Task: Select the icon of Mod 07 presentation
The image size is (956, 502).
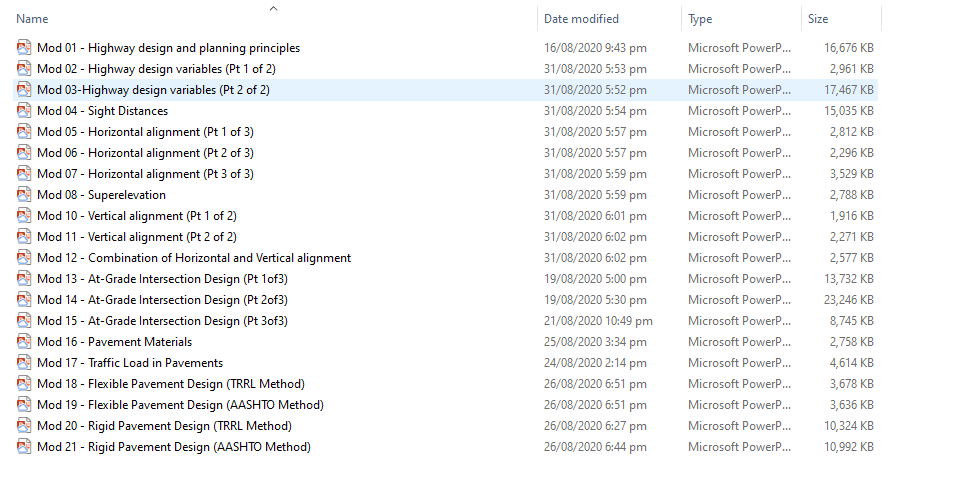Action: pyautogui.click(x=24, y=174)
